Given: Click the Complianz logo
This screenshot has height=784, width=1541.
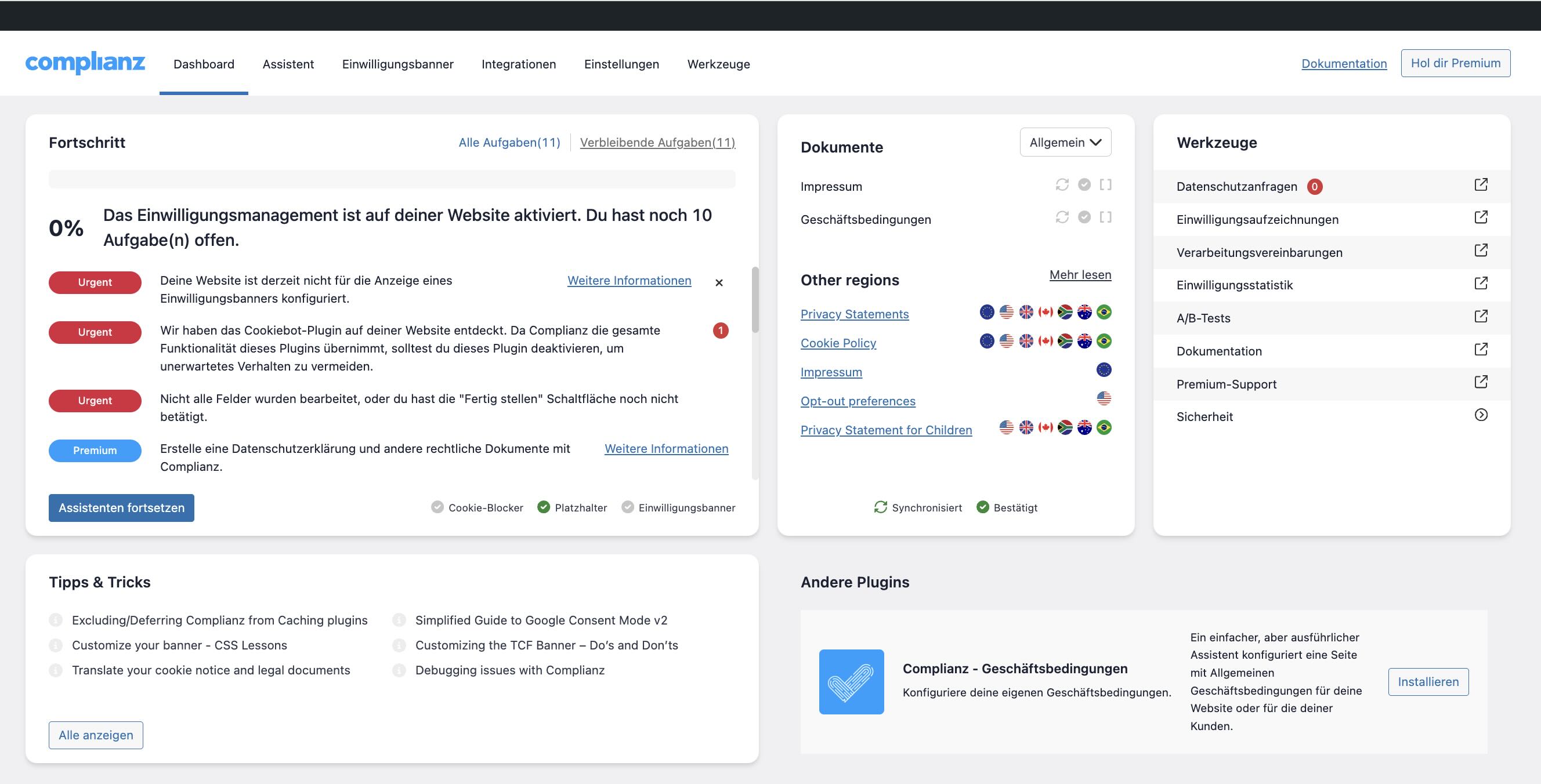Looking at the screenshot, I should 85,63.
